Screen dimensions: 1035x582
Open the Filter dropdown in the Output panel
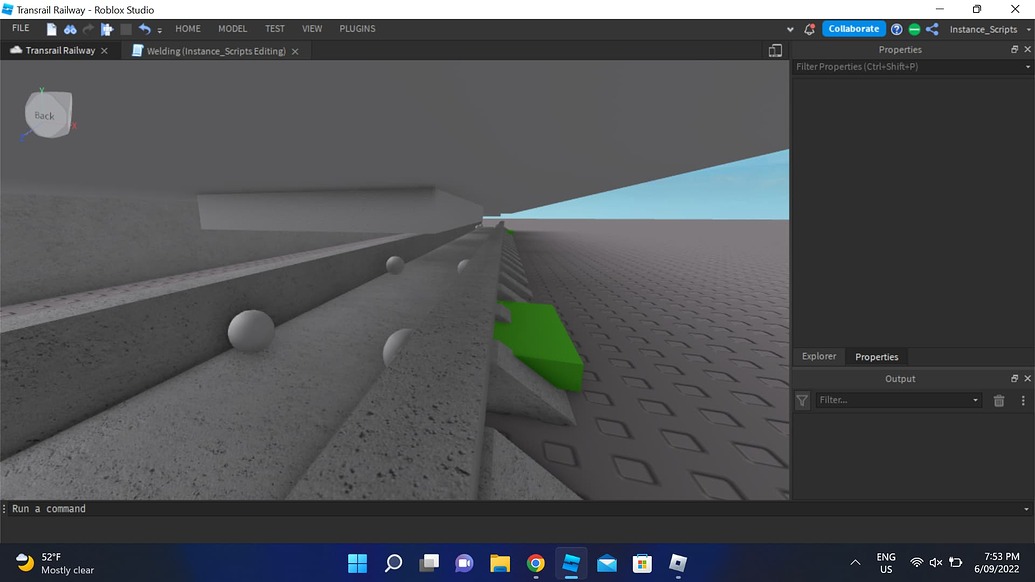(974, 400)
